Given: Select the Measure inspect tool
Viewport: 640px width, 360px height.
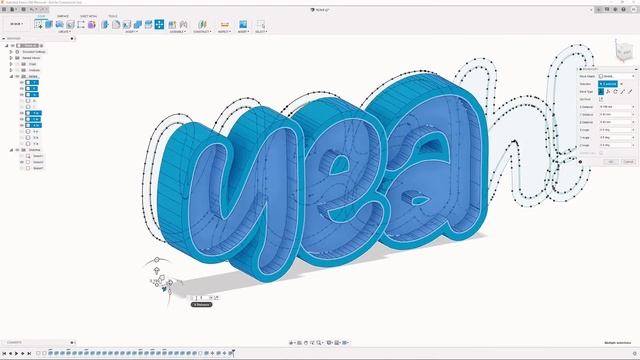Looking at the screenshot, I should (x=224, y=24).
